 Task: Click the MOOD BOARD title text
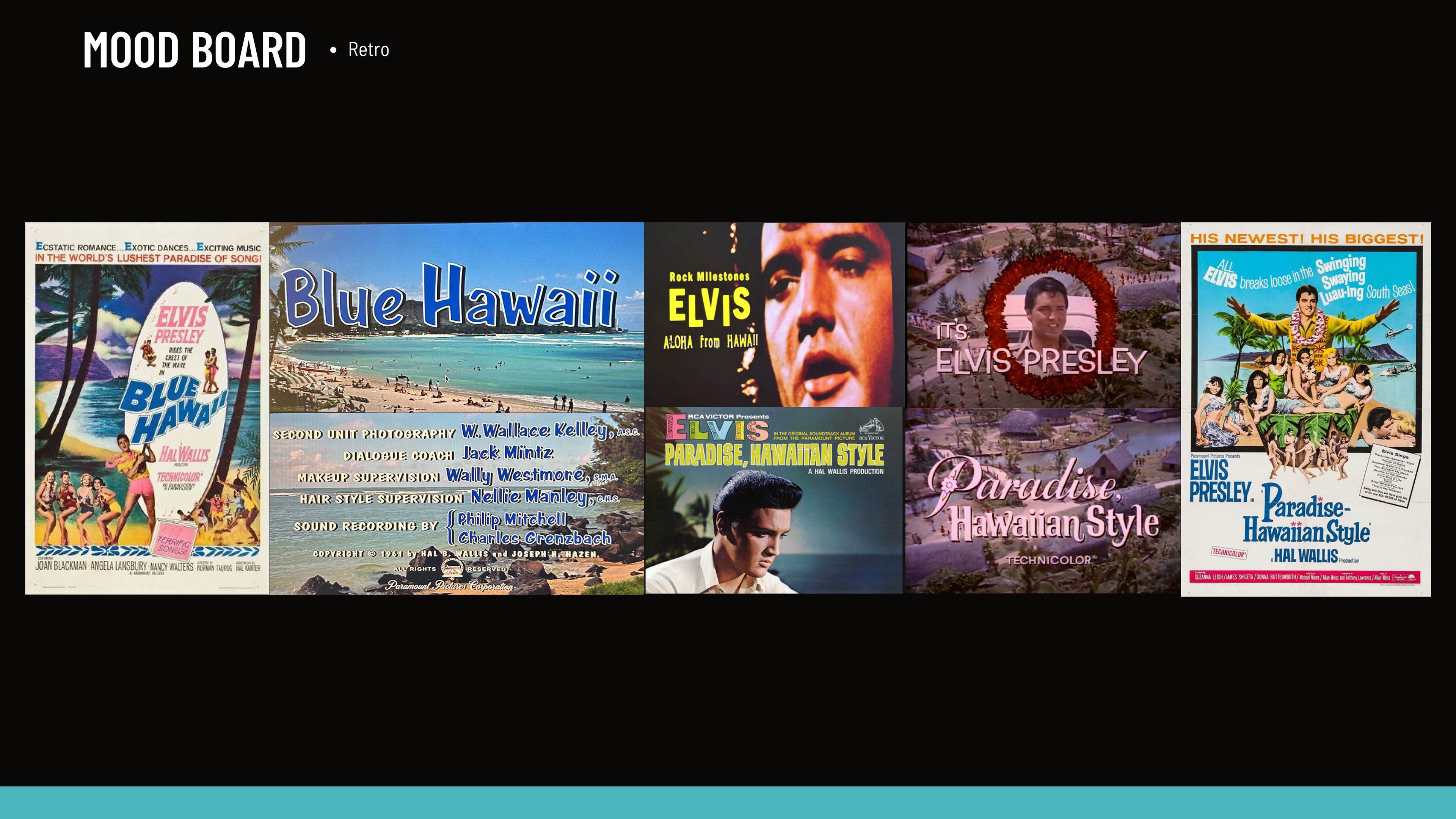tap(195, 50)
